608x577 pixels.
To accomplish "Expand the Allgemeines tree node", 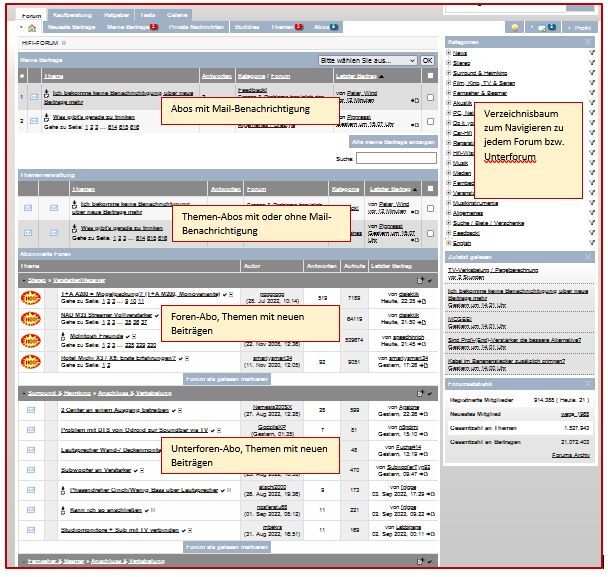I will (449, 212).
